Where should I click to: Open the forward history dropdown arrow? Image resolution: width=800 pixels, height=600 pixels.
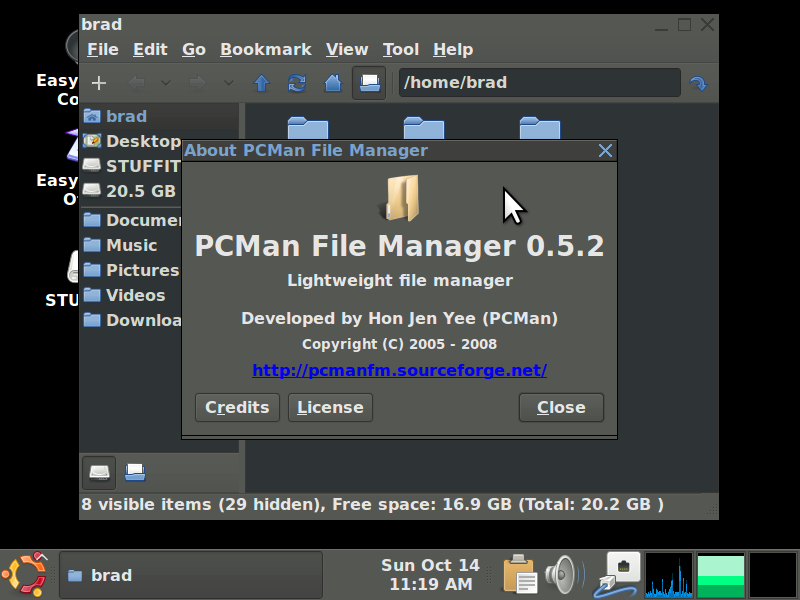coord(229,83)
